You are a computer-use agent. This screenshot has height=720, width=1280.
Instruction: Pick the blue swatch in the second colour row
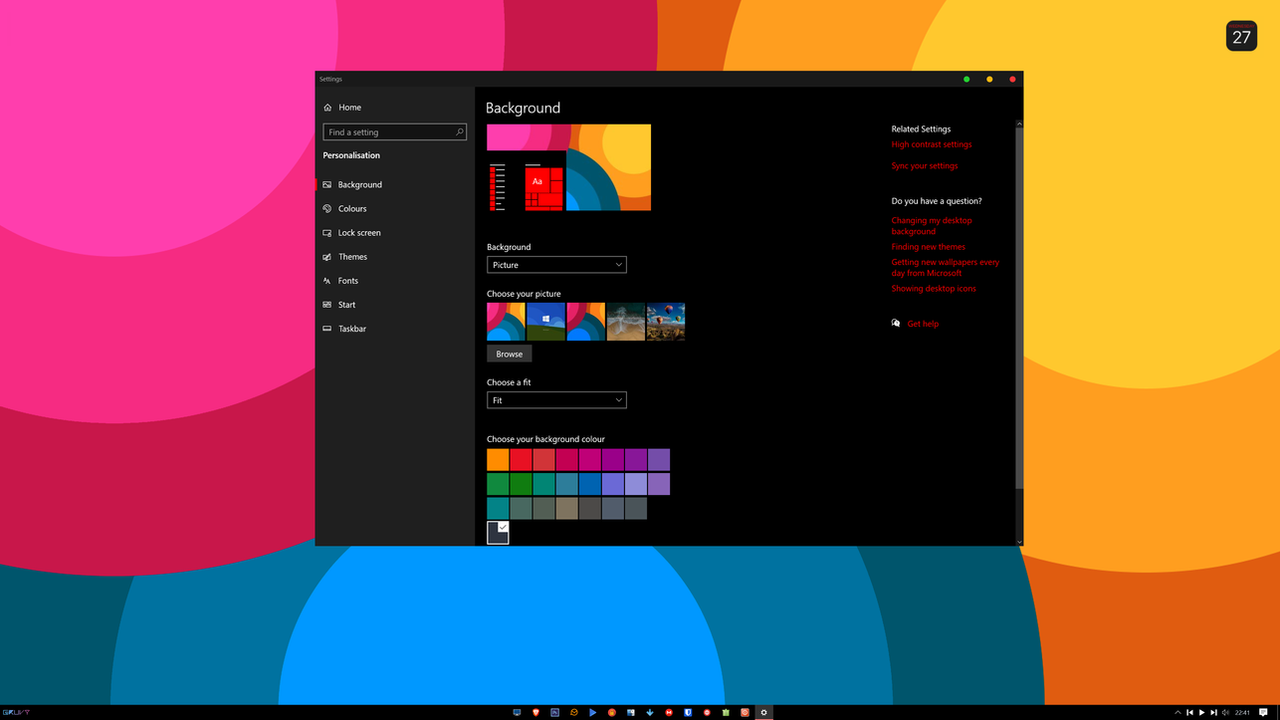pos(590,484)
